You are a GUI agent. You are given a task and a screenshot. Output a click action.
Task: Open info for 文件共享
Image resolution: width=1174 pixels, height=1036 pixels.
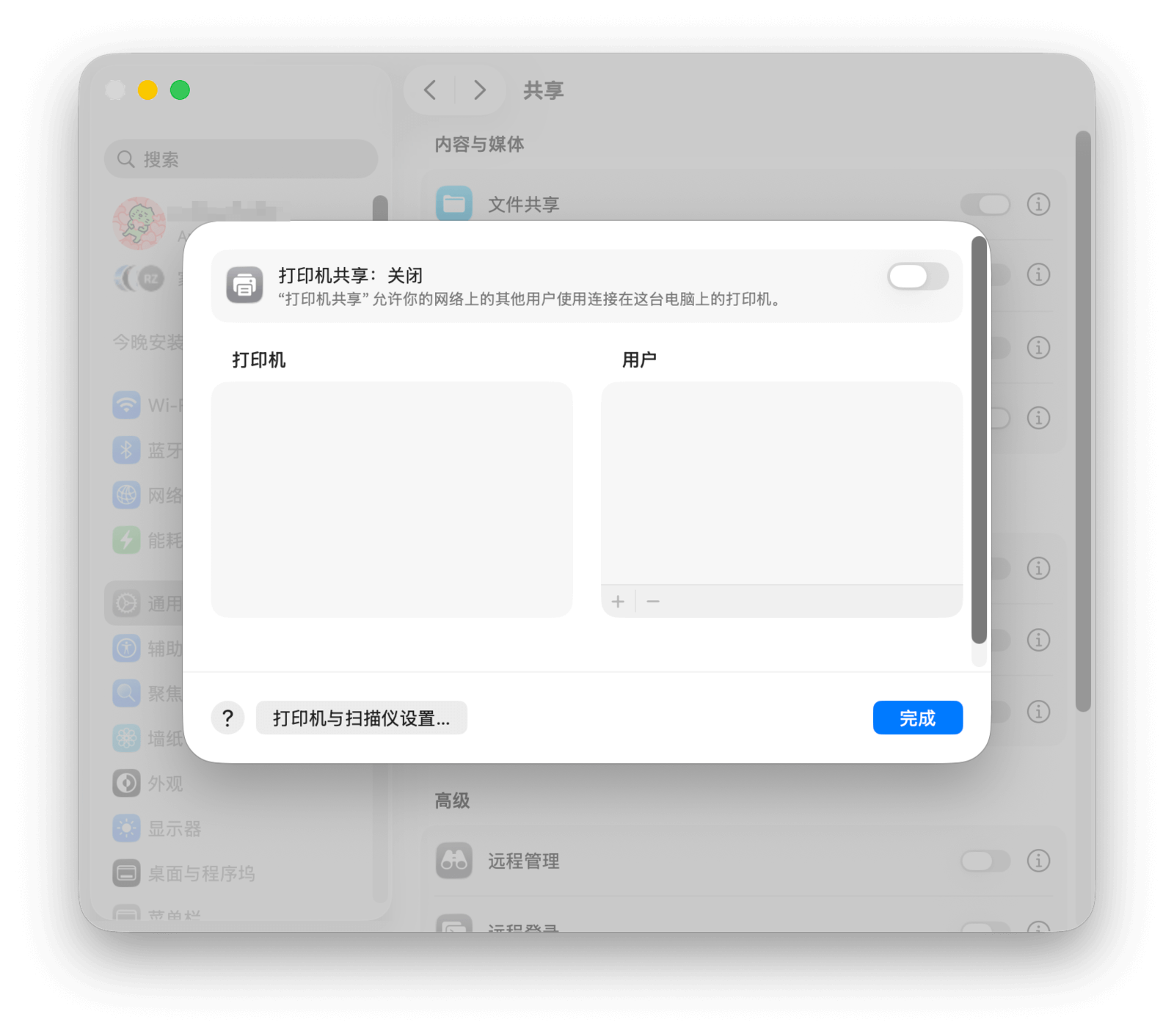pyautogui.click(x=1038, y=204)
